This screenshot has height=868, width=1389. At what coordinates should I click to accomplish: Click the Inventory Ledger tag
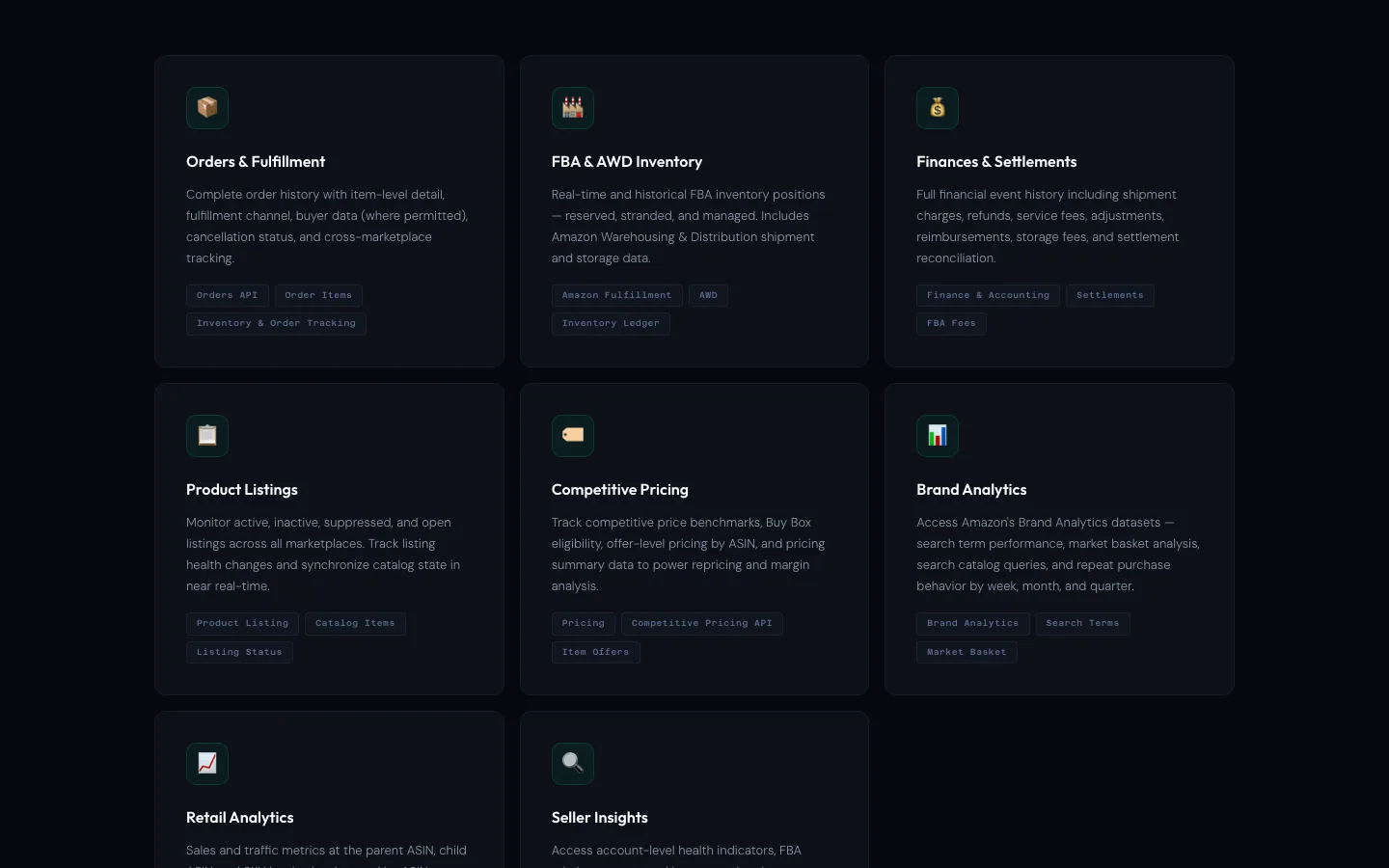[611, 324]
